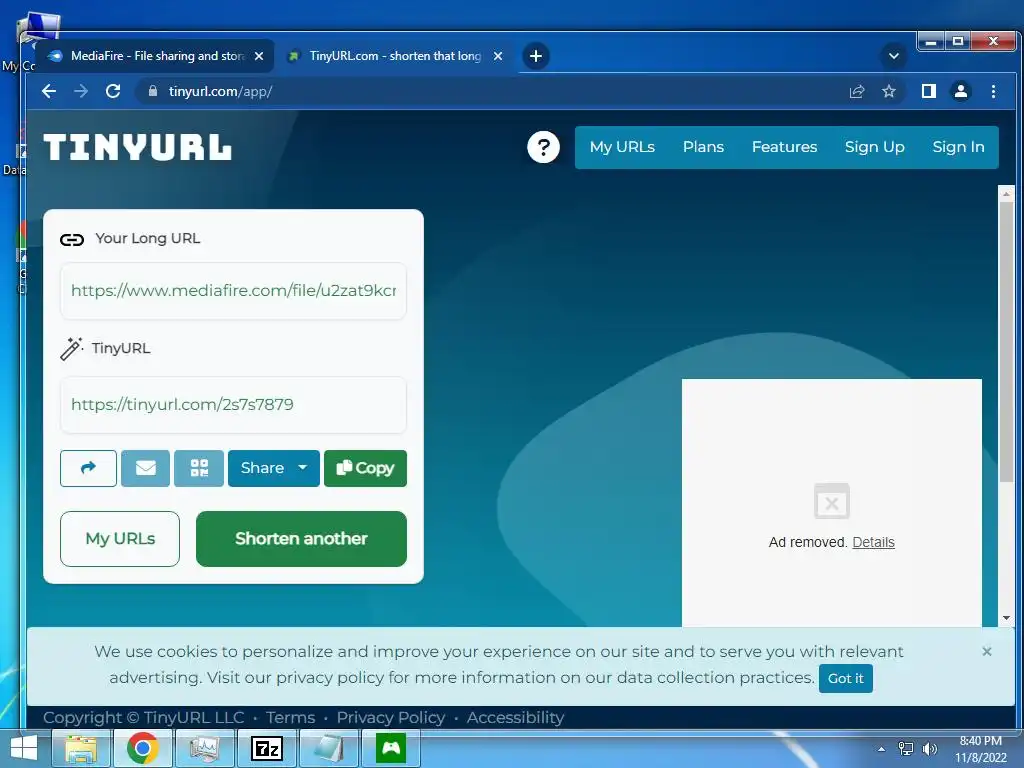The image size is (1024, 768).
Task: Open the Windows Start menu
Action: [x=24, y=748]
